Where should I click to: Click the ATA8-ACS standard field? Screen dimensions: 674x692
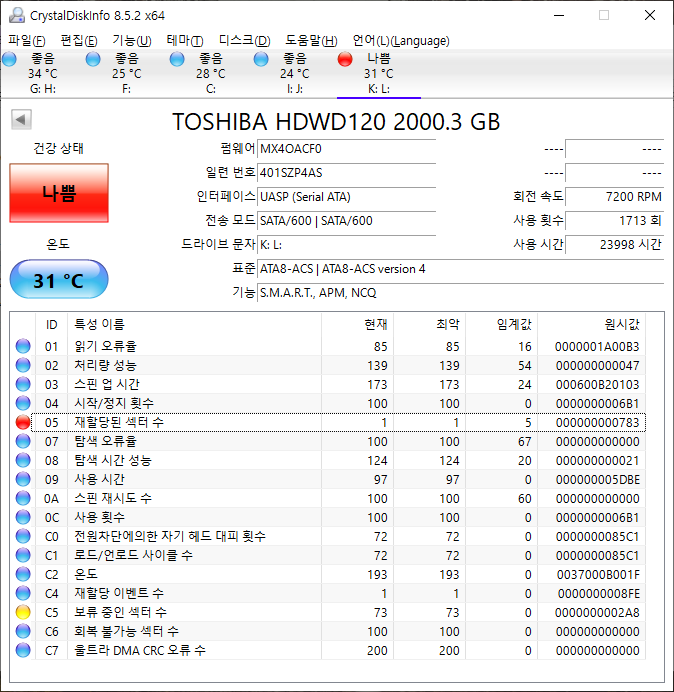point(460,269)
